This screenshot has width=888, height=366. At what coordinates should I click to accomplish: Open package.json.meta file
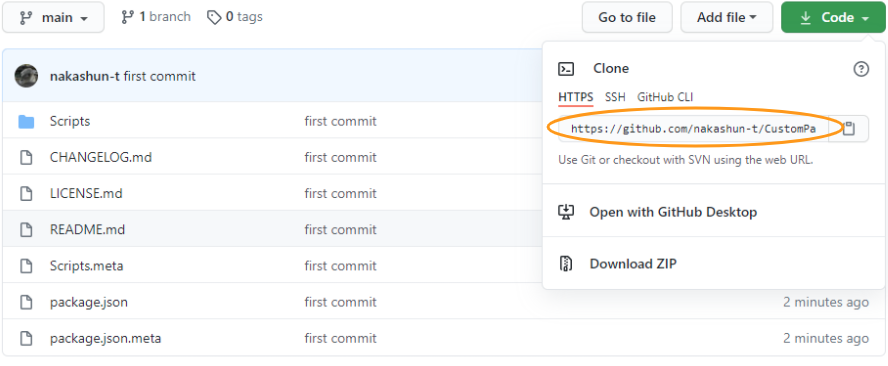coord(105,339)
